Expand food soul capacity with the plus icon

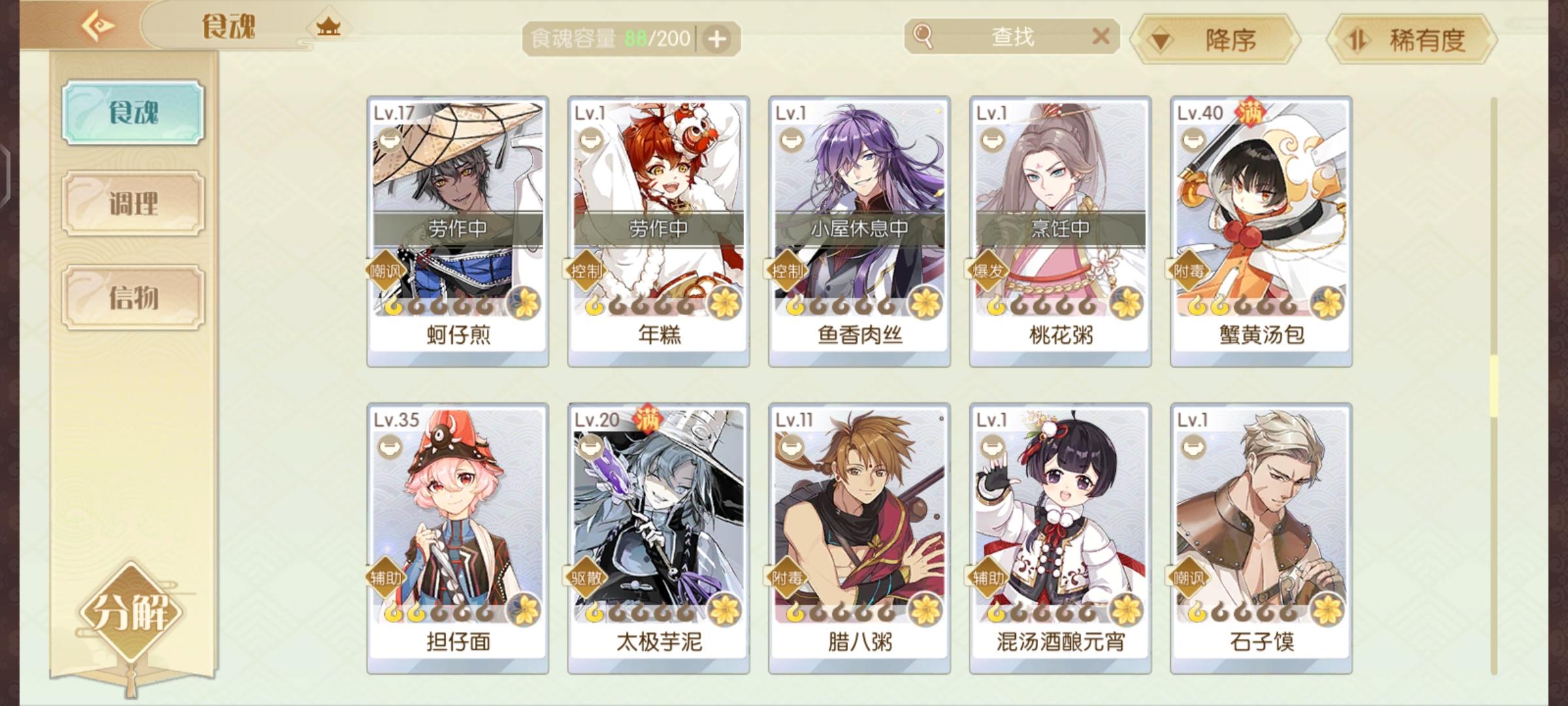[717, 39]
